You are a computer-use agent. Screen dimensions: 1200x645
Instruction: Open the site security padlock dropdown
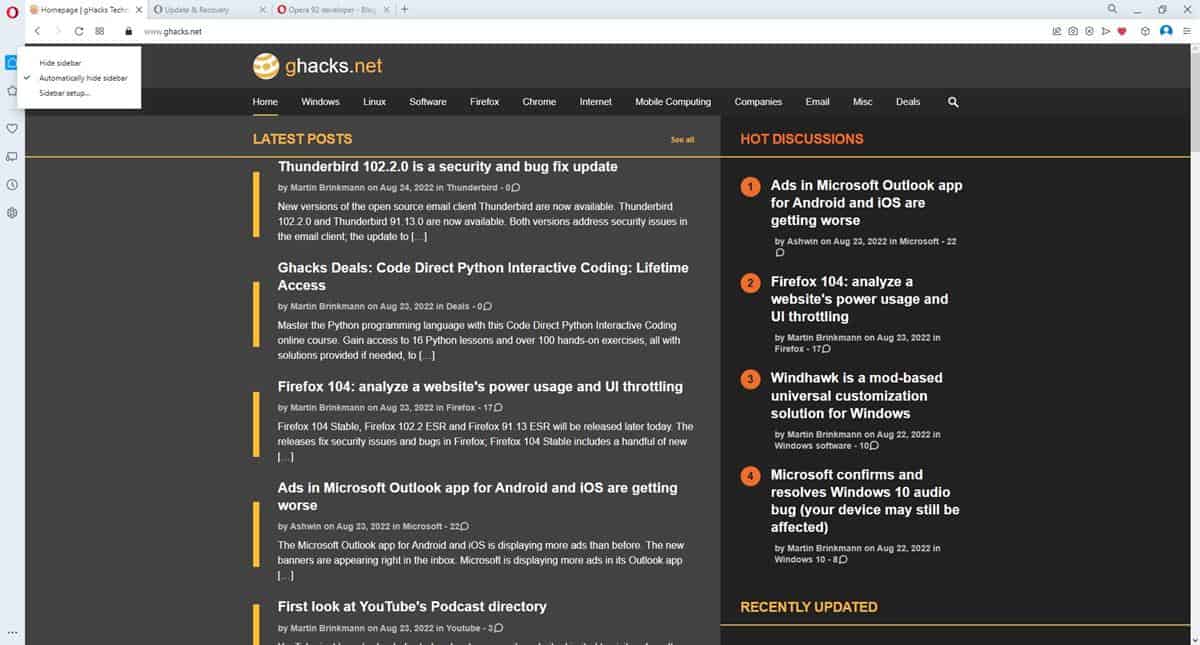[x=126, y=31]
